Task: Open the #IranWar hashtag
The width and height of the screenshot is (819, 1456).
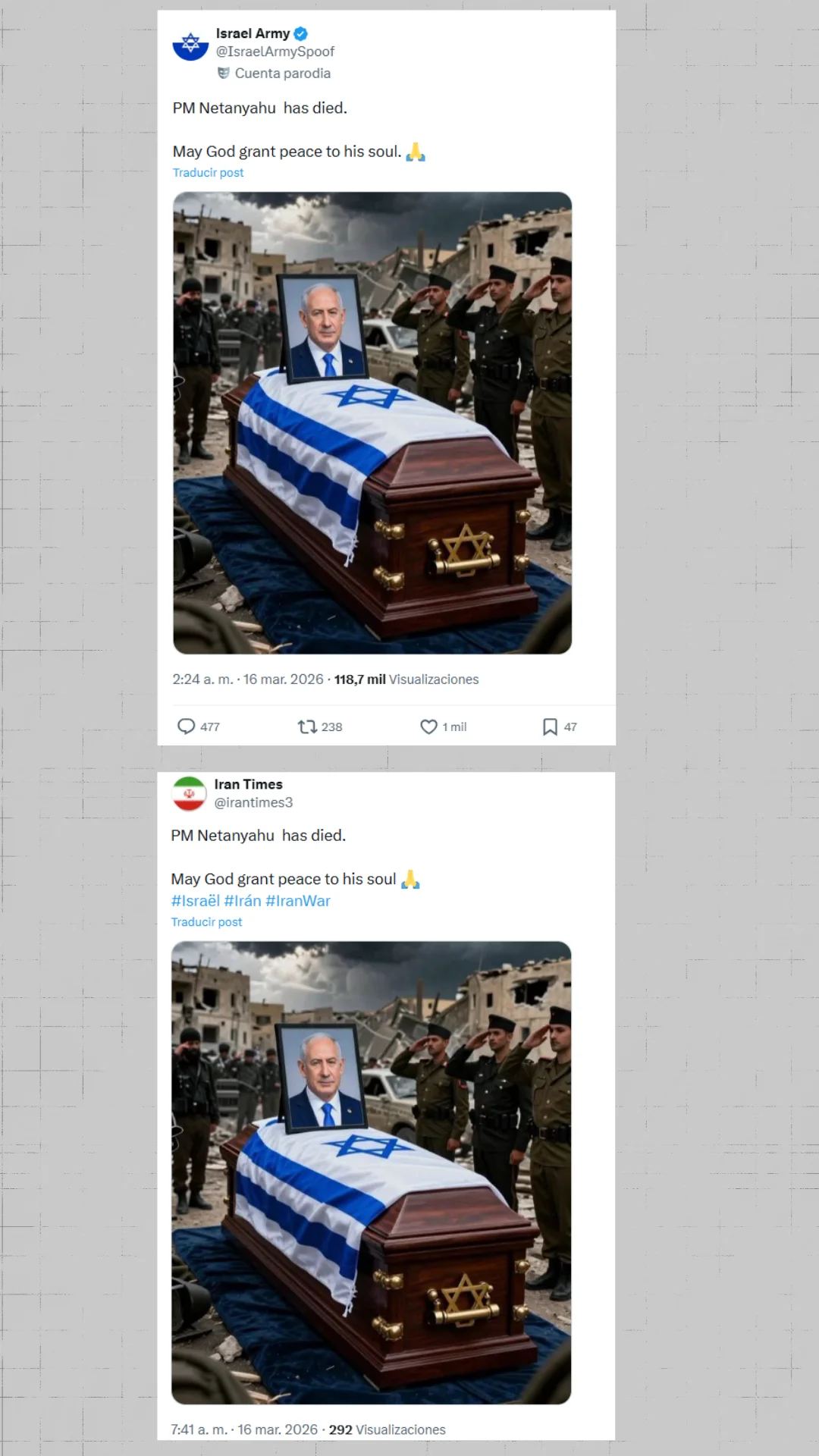Action: click(x=298, y=900)
